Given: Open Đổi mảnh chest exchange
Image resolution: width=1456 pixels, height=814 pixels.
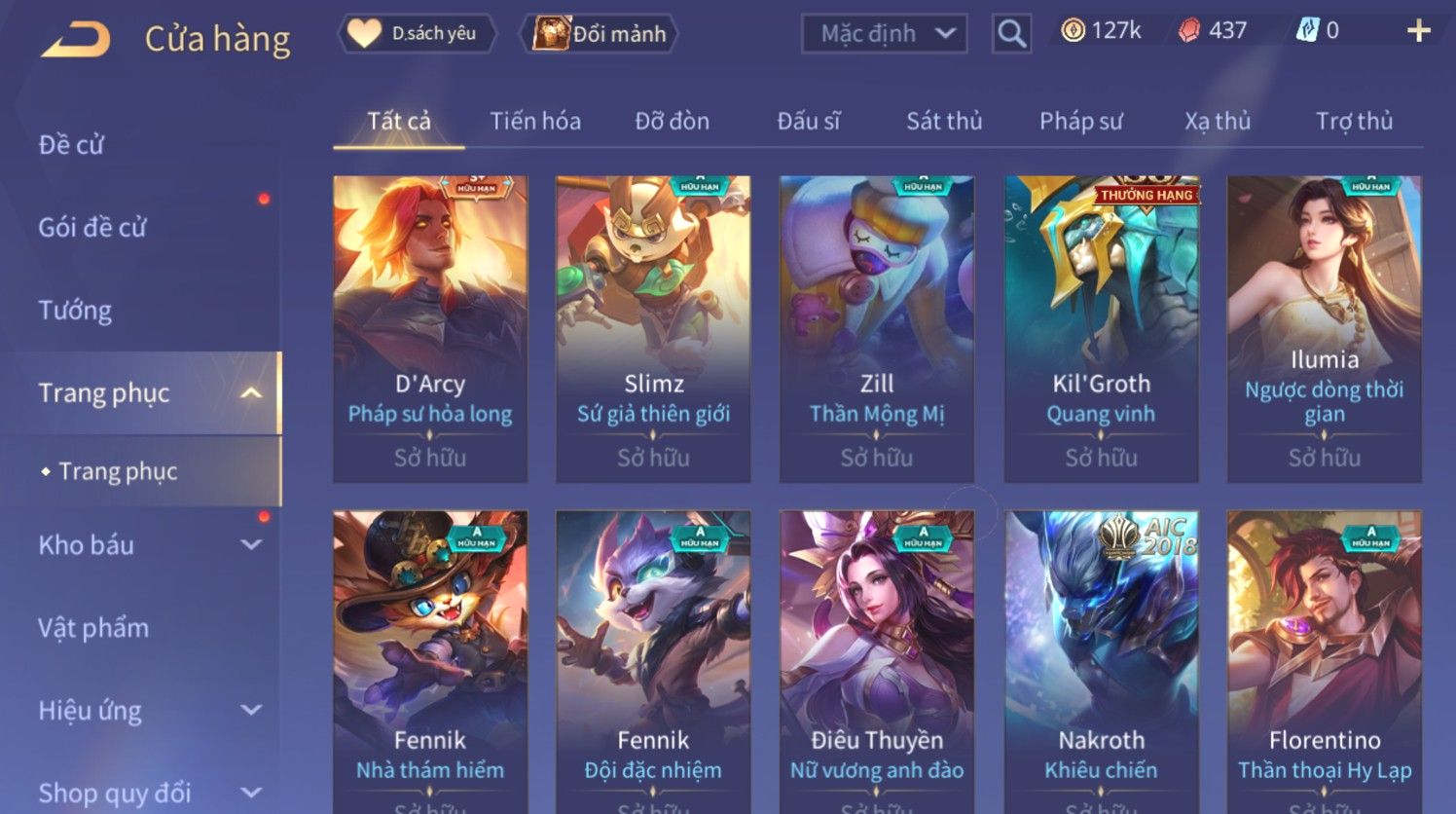Looking at the screenshot, I should click(x=599, y=33).
